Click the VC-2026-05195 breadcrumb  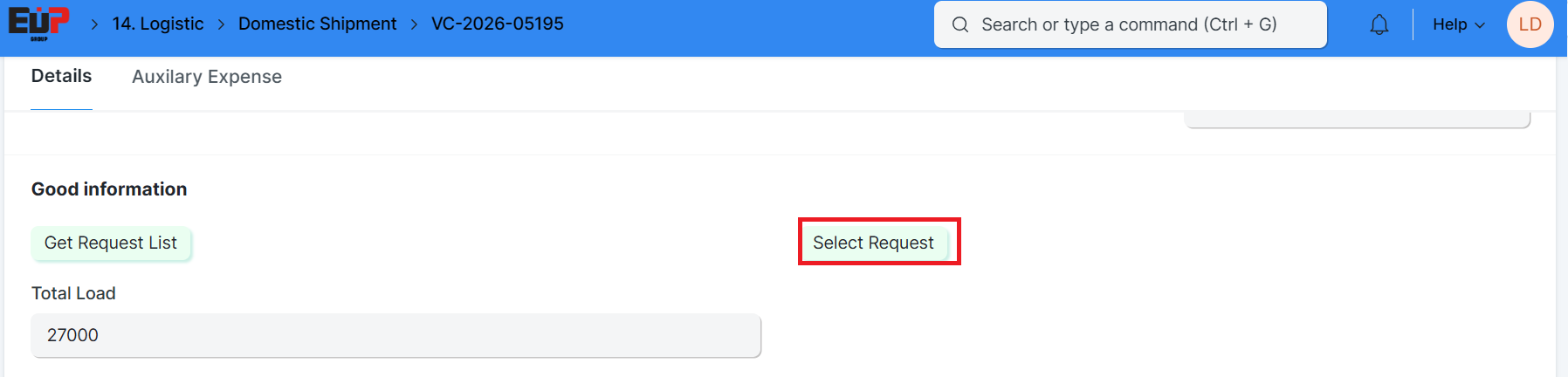pyautogui.click(x=498, y=24)
